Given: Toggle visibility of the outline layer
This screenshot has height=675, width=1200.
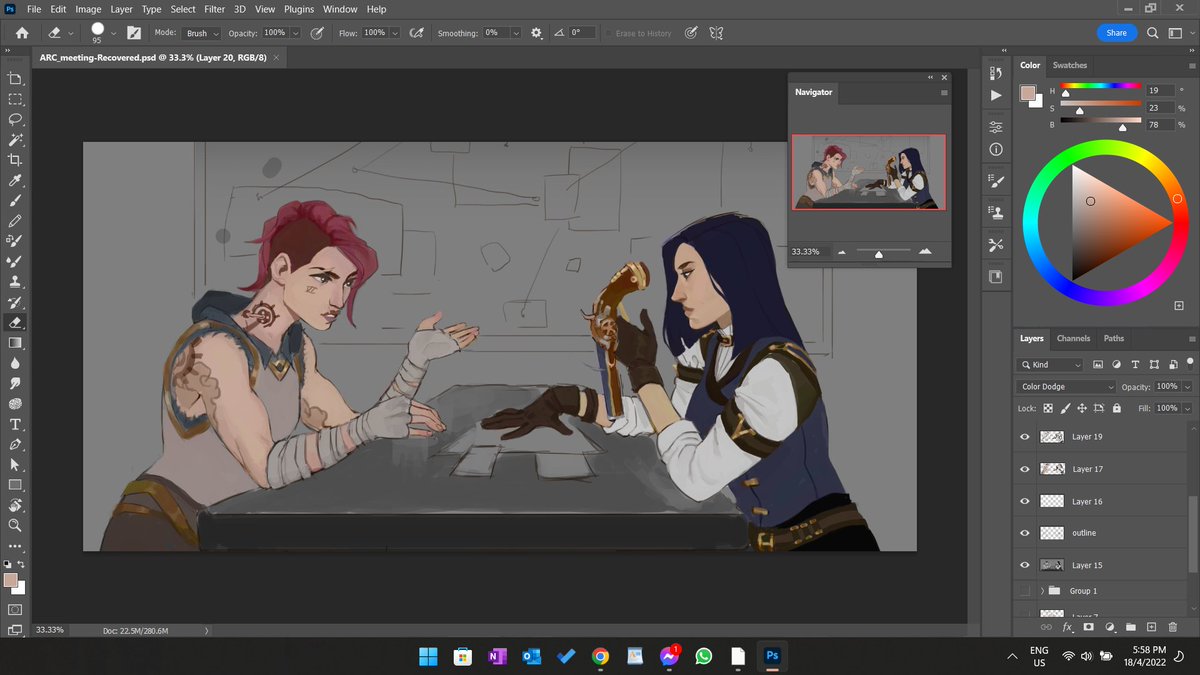Looking at the screenshot, I should (1024, 533).
